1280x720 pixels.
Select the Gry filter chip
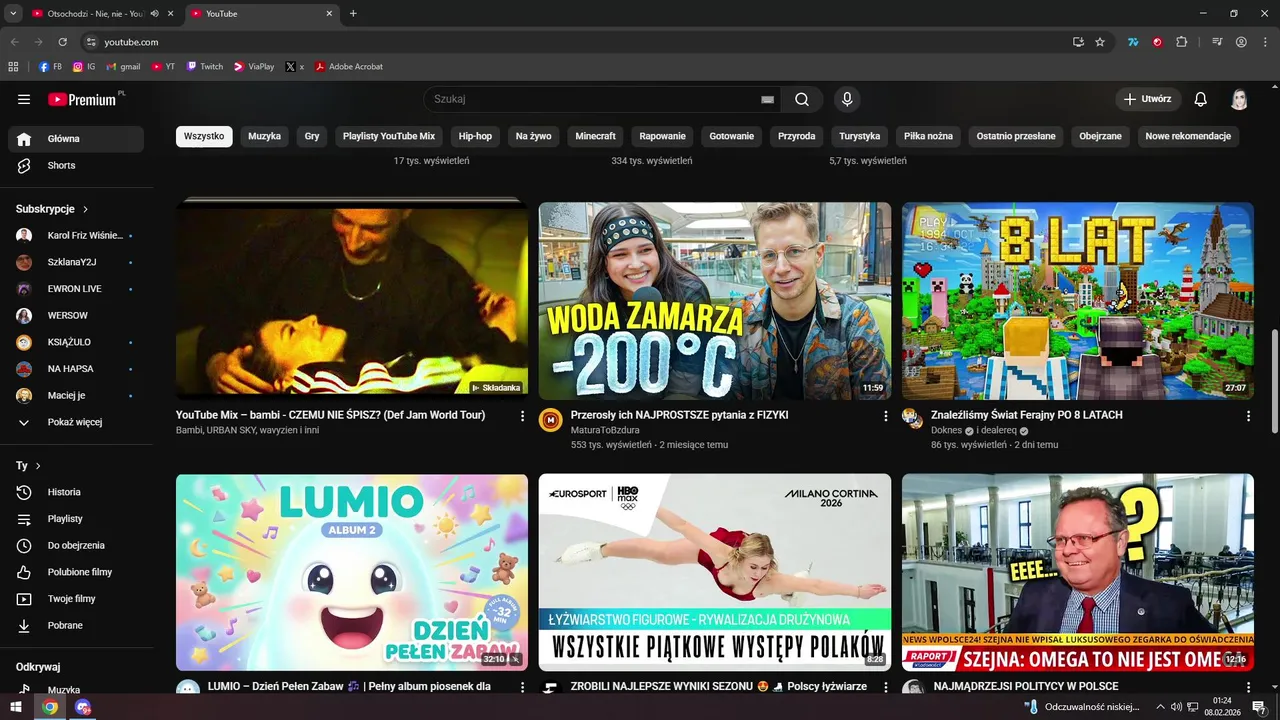coord(312,136)
